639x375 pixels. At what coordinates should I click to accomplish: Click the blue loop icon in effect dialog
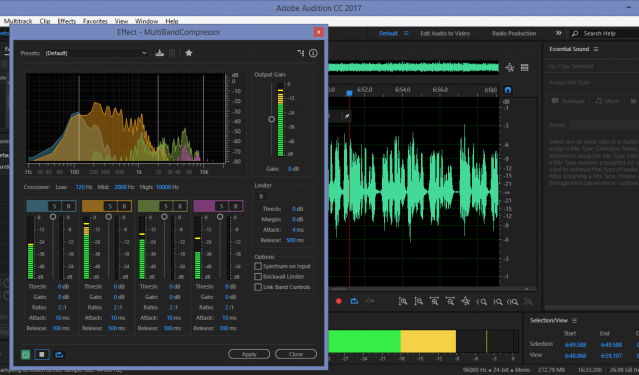pyautogui.click(x=59, y=354)
